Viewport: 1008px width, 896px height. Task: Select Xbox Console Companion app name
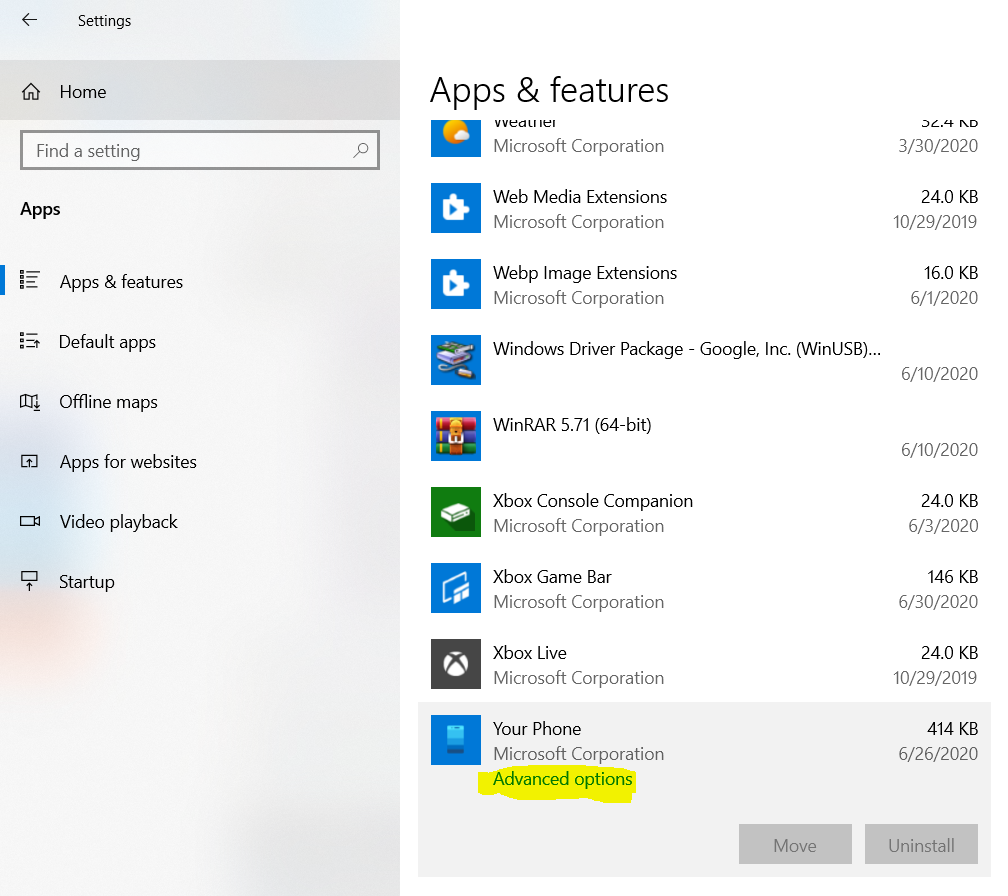593,501
